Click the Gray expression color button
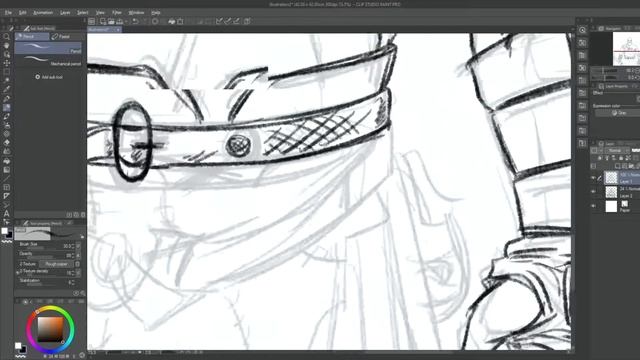 click(x=619, y=113)
